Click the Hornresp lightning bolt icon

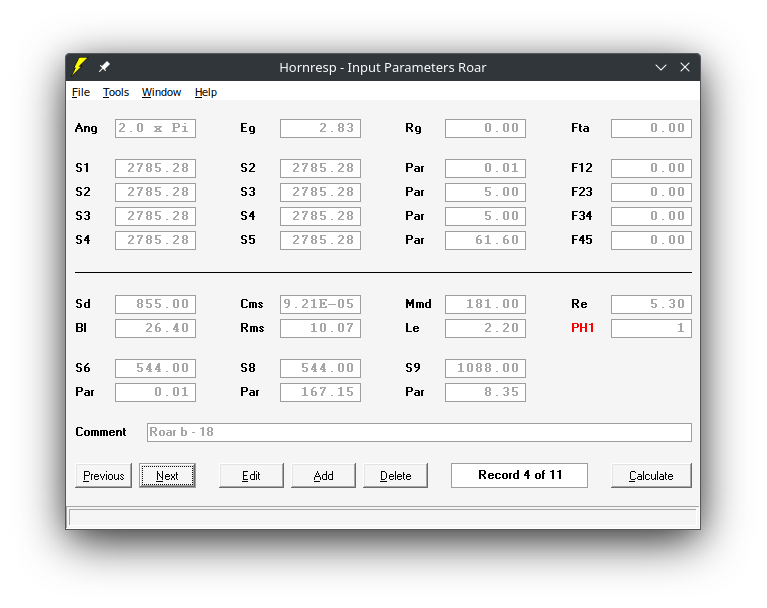click(x=79, y=67)
